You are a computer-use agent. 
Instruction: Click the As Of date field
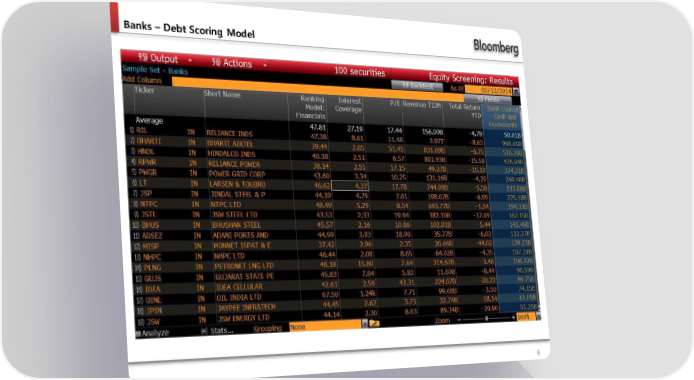489,90
